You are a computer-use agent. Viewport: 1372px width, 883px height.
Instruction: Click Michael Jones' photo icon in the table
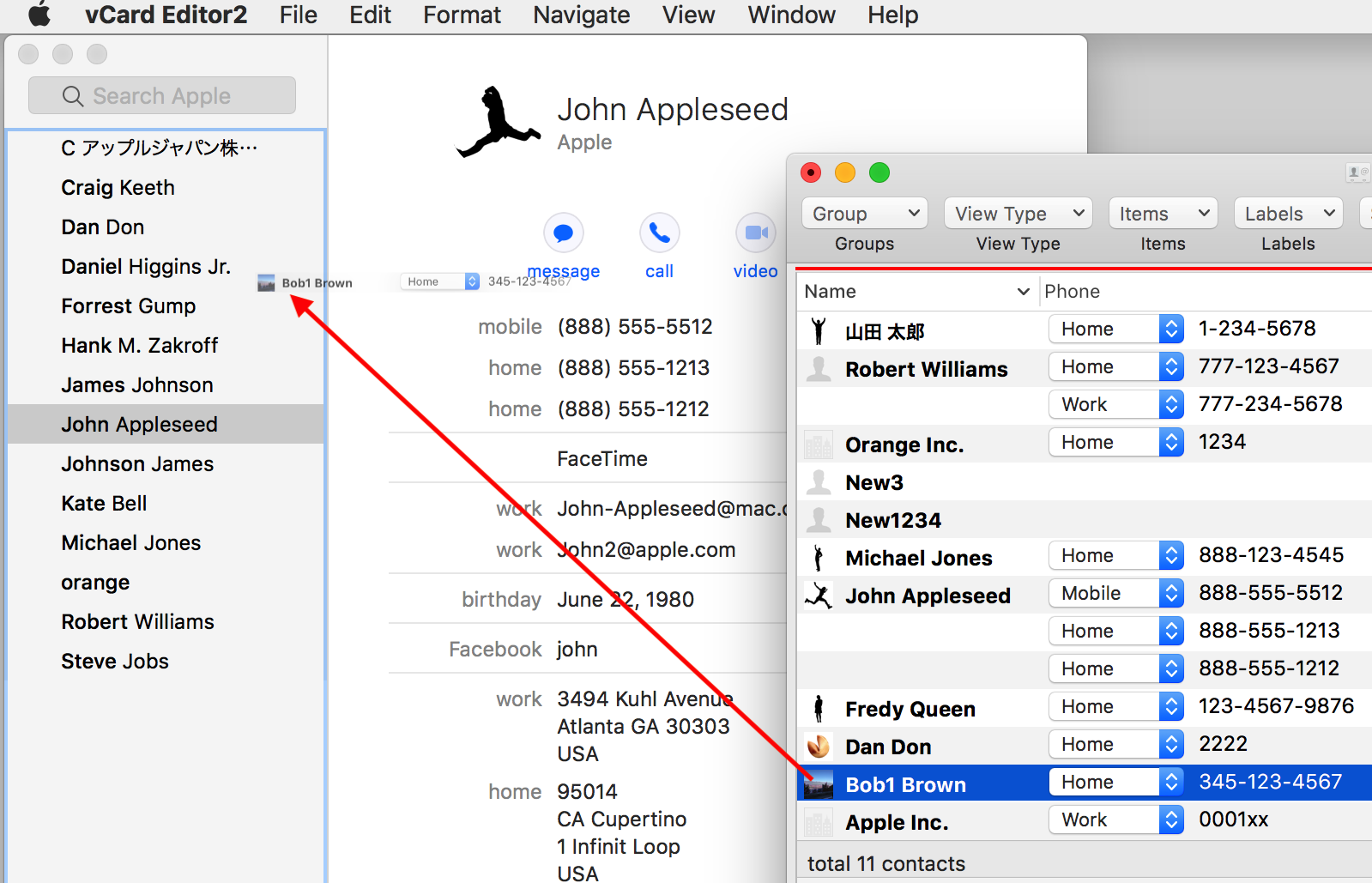pyautogui.click(x=819, y=557)
